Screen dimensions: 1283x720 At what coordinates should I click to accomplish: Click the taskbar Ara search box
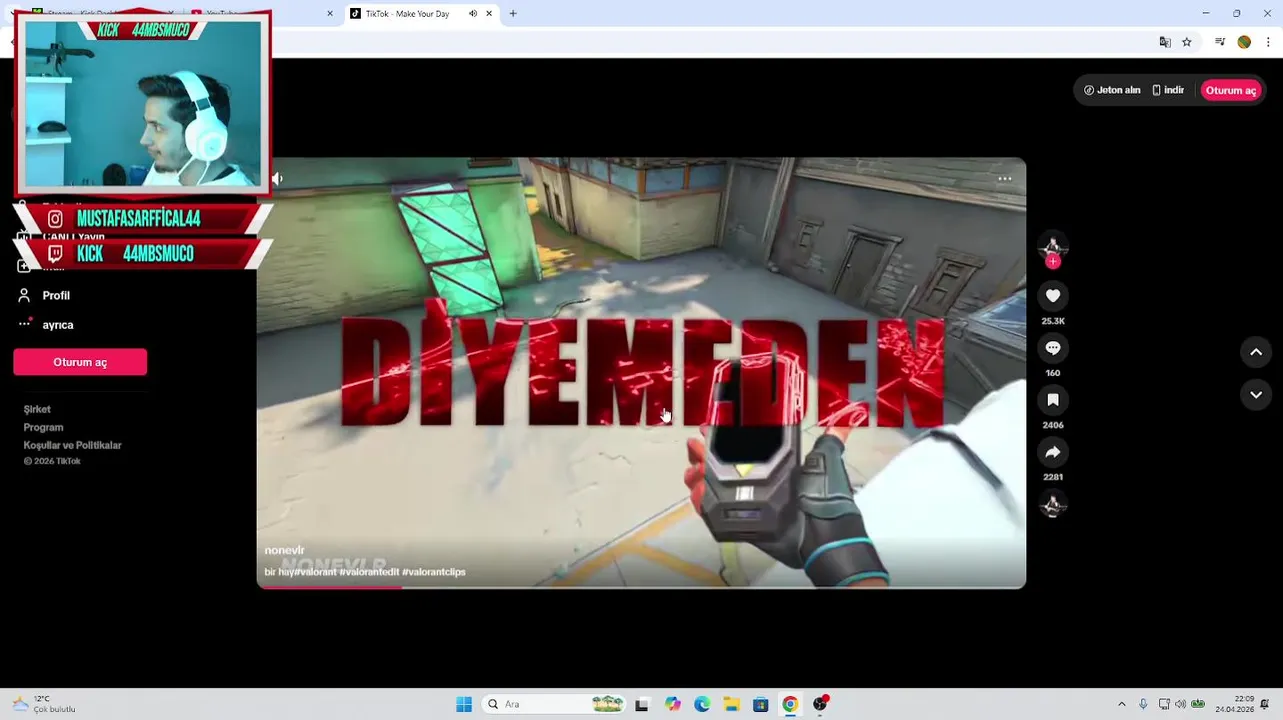point(552,704)
